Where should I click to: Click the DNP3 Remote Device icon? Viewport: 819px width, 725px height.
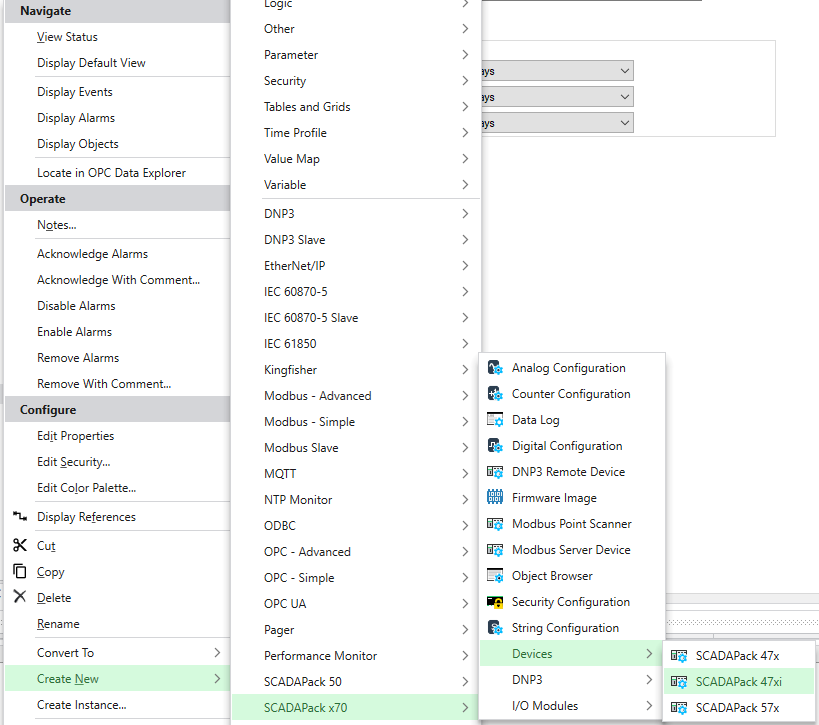pyautogui.click(x=495, y=472)
